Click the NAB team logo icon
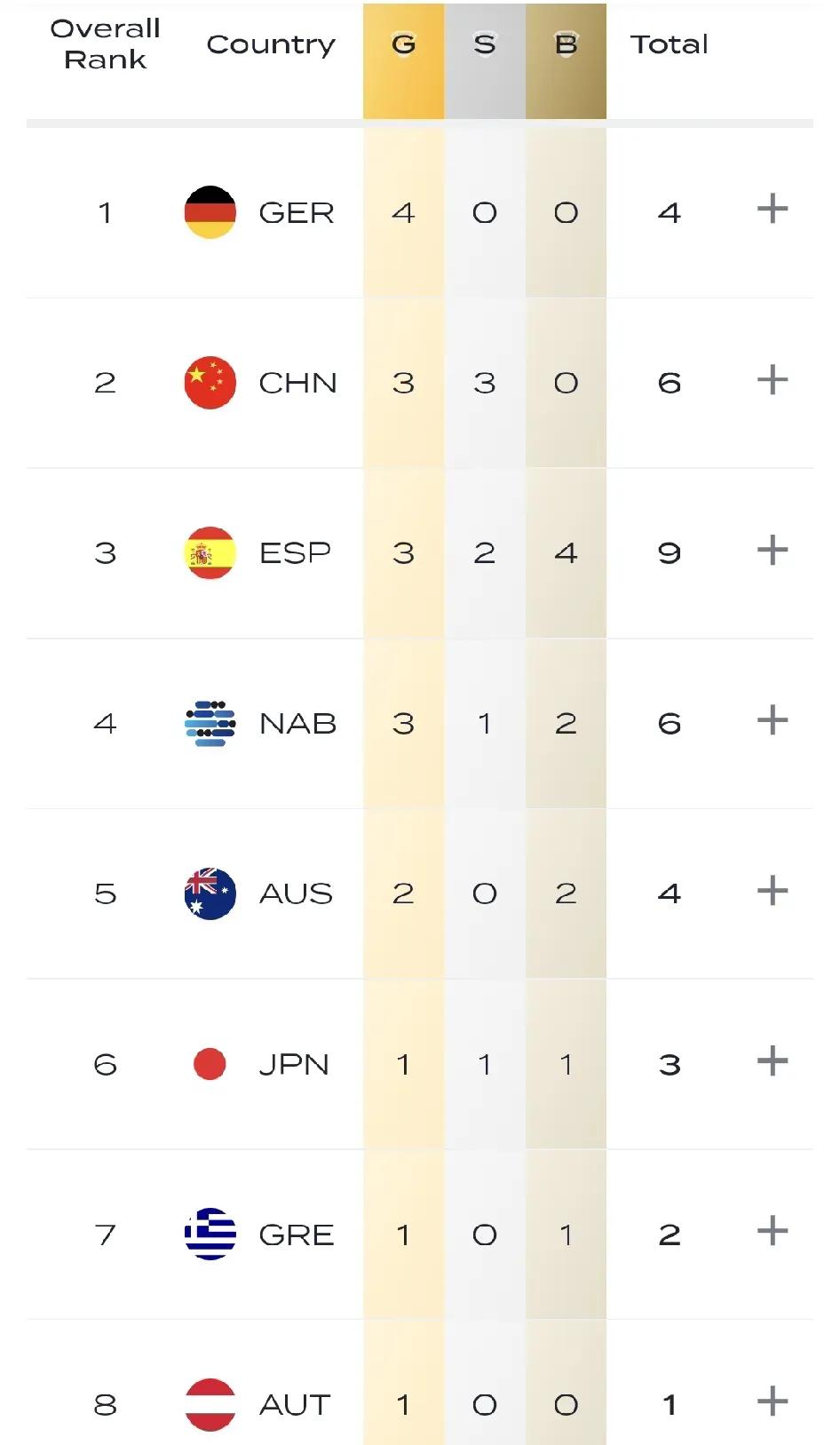This screenshot has height=1445, width=840. click(x=210, y=724)
